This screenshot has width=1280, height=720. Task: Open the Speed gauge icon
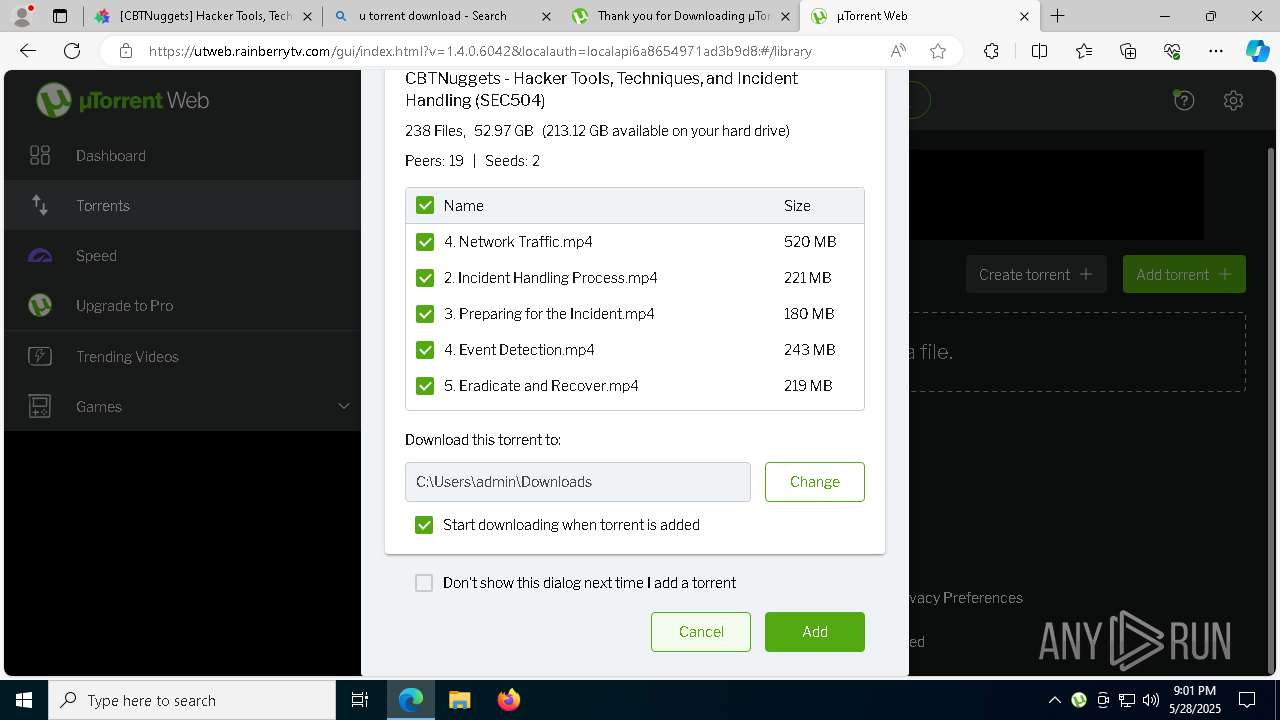40,256
